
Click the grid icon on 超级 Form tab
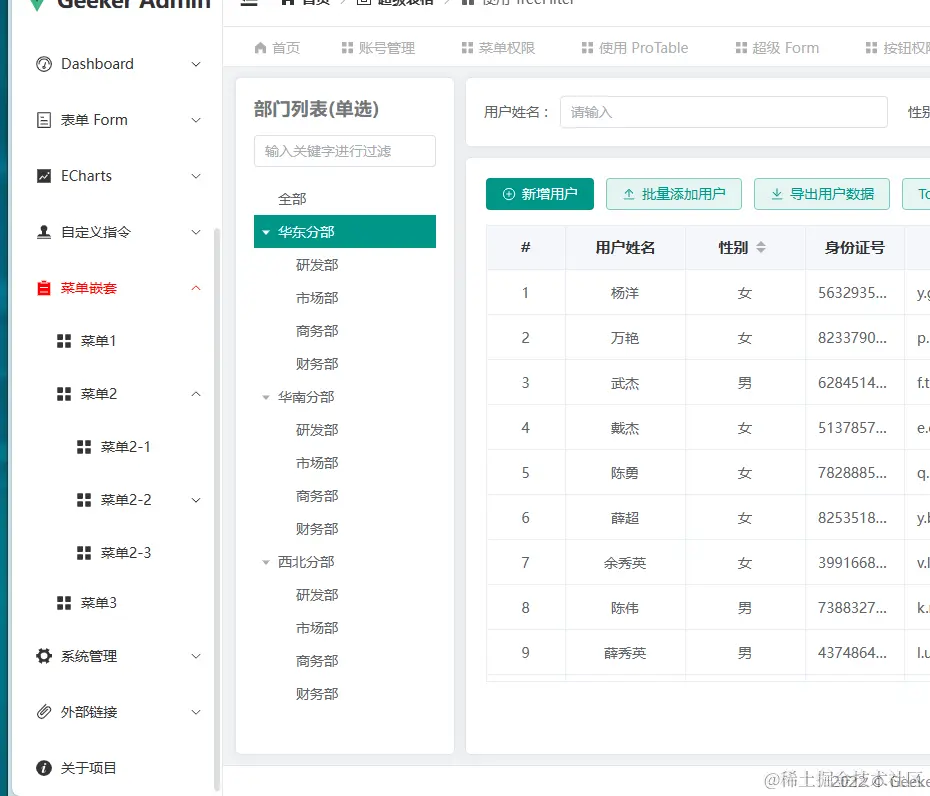point(741,48)
